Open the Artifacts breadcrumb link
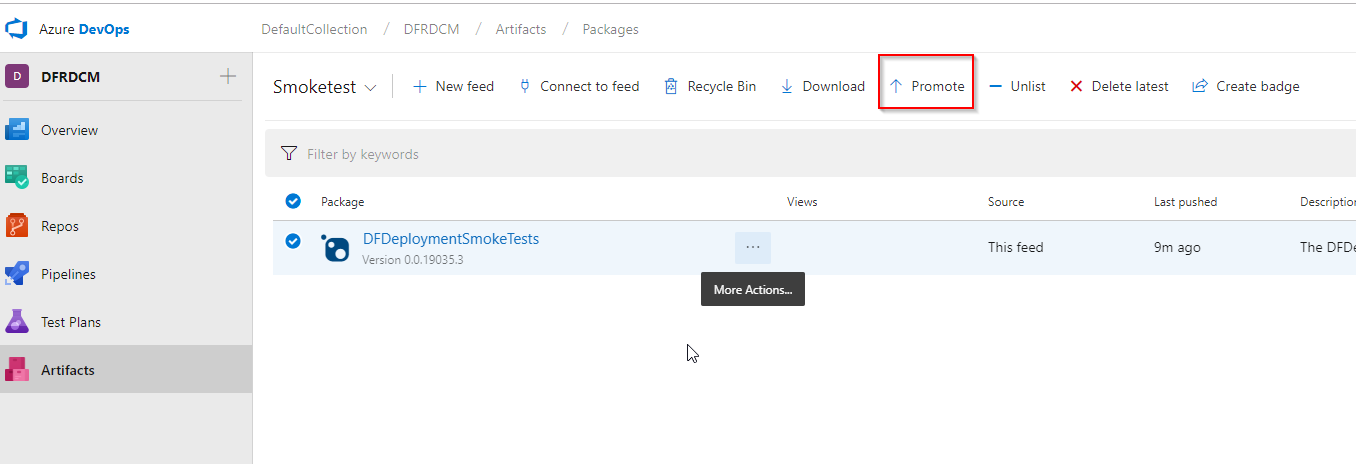This screenshot has width=1356, height=464. click(x=521, y=29)
